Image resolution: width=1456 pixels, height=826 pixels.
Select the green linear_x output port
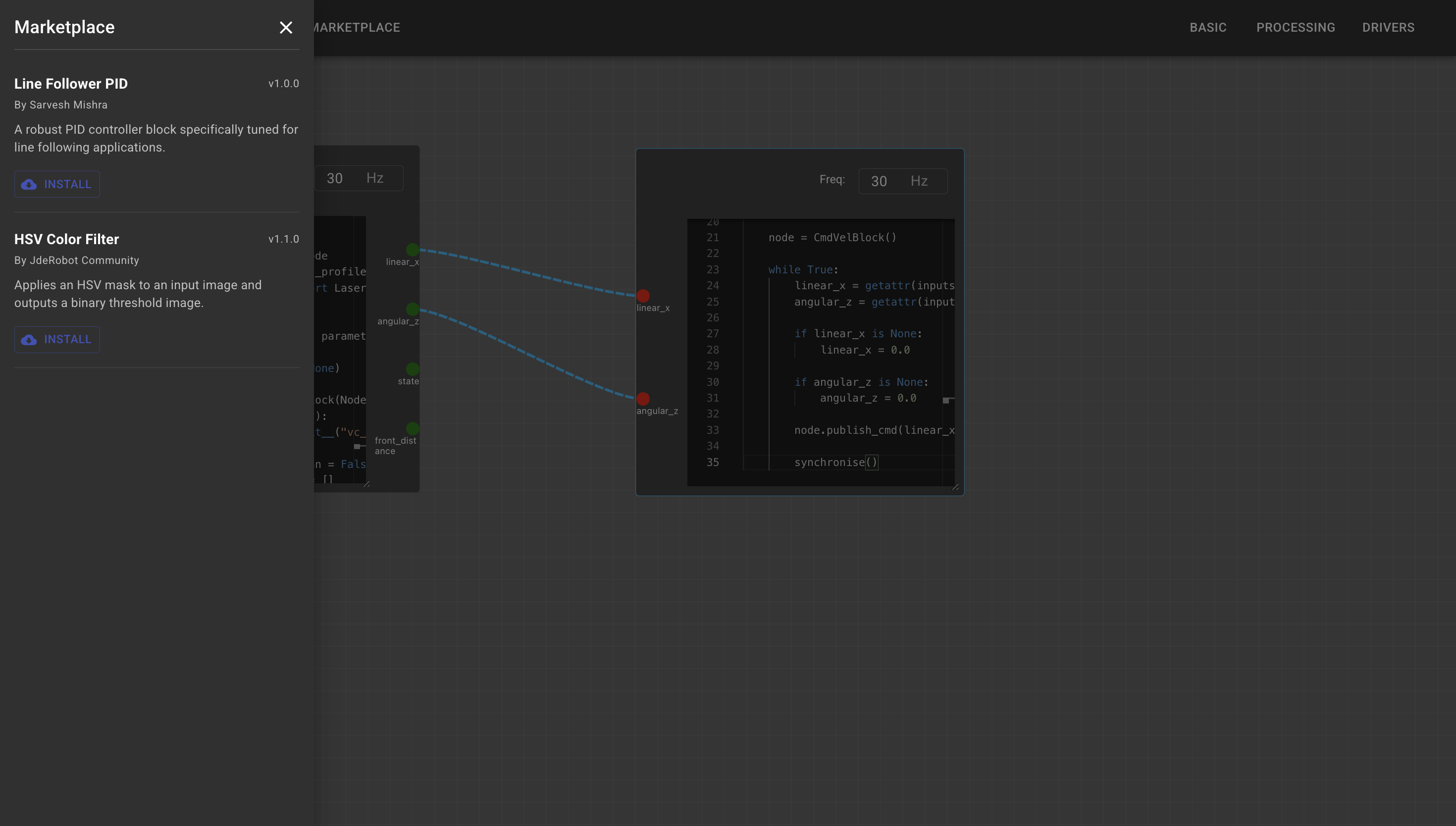[x=413, y=250]
